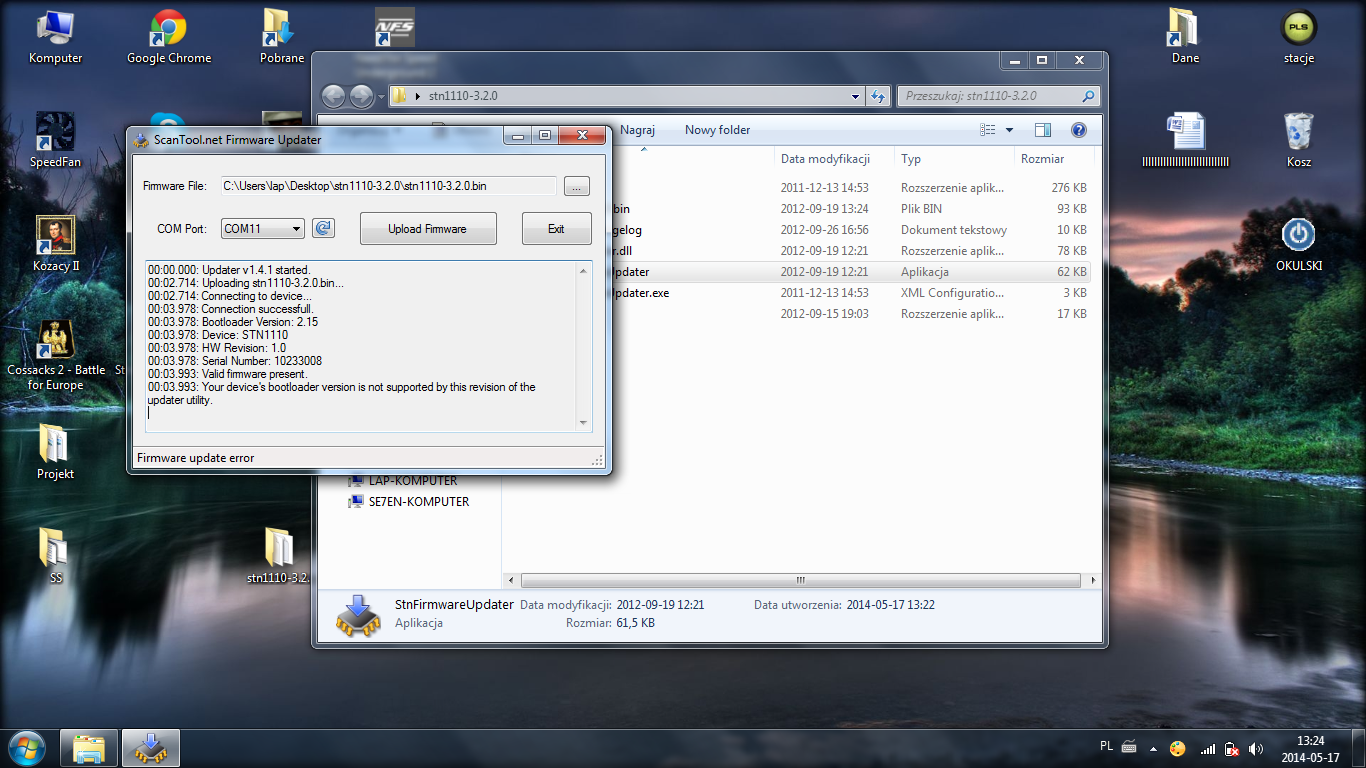Select the Kosz recycle bin icon
Image resolution: width=1366 pixels, height=768 pixels.
tap(1298, 140)
